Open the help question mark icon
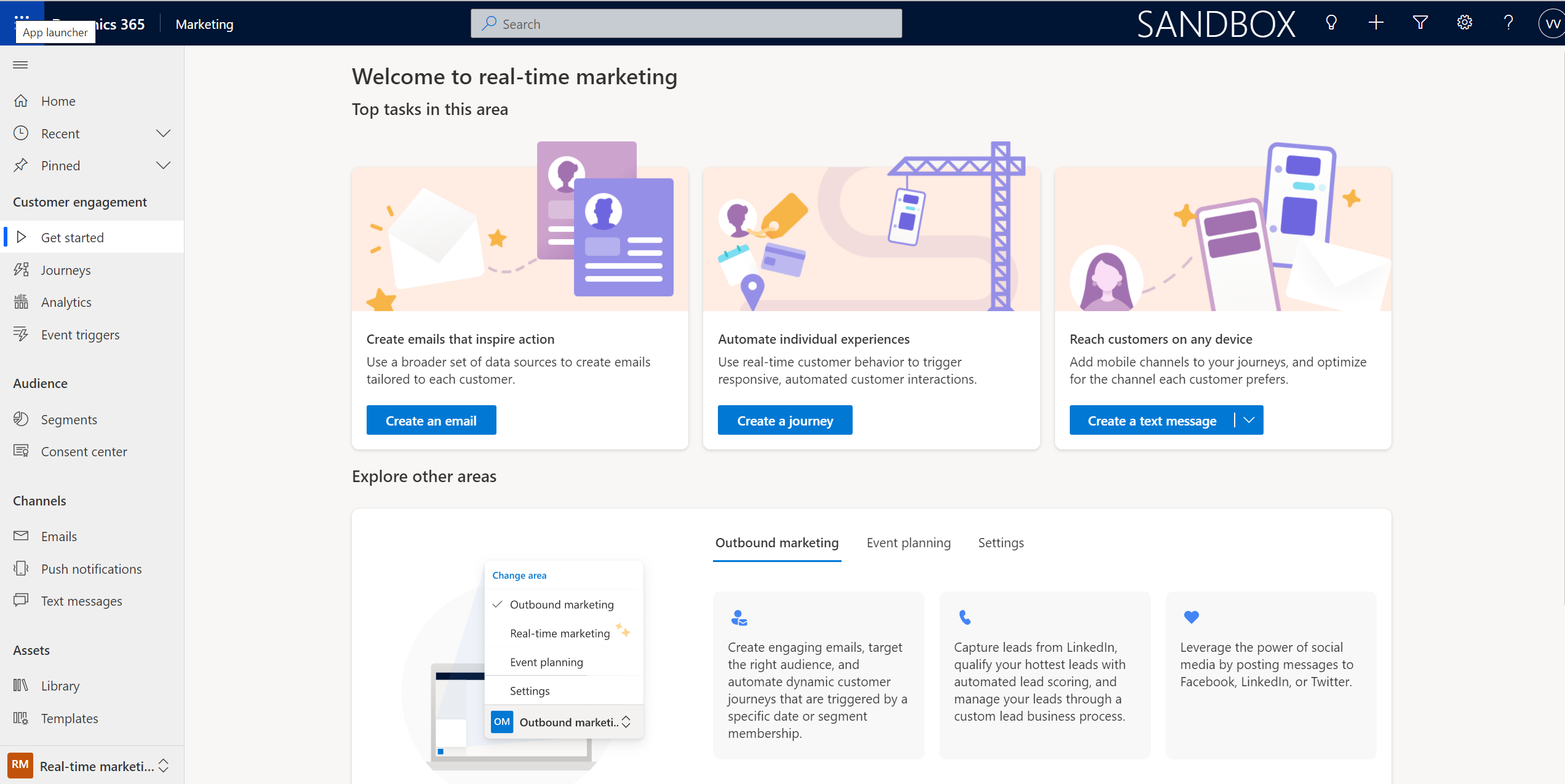The height and width of the screenshot is (784, 1565). click(x=1508, y=23)
